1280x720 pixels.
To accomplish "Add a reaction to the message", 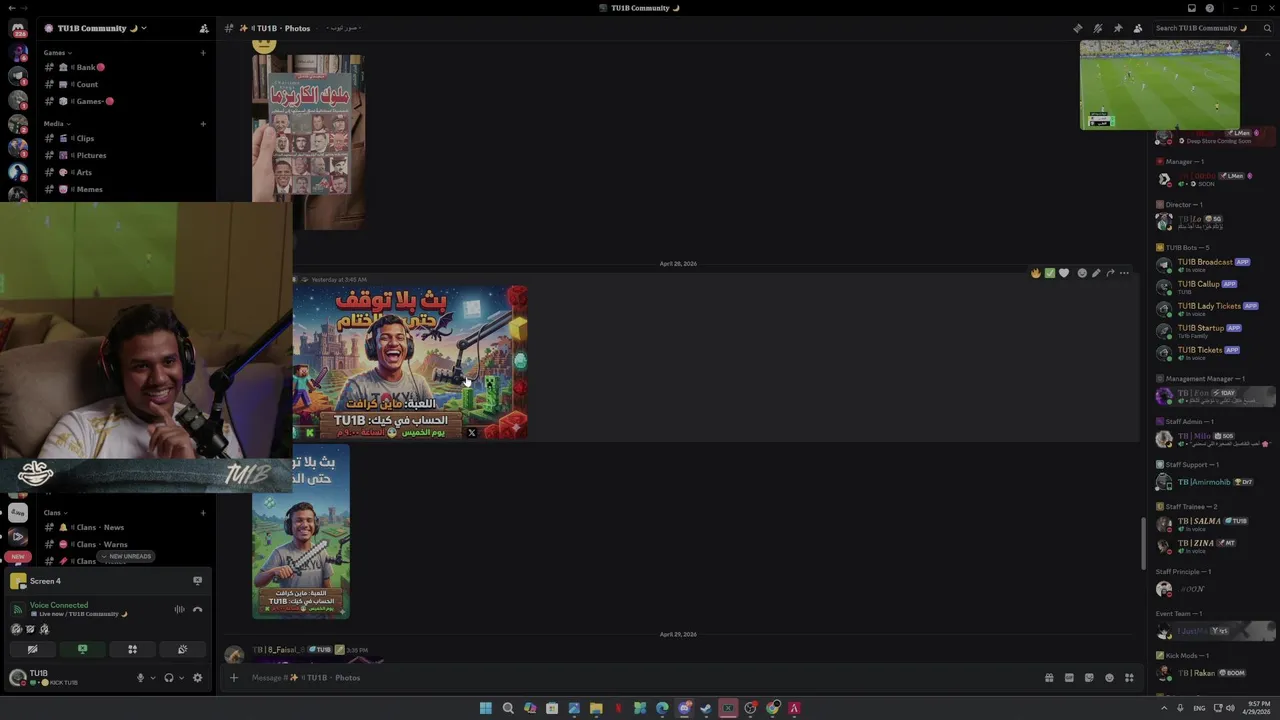I will point(1082,273).
